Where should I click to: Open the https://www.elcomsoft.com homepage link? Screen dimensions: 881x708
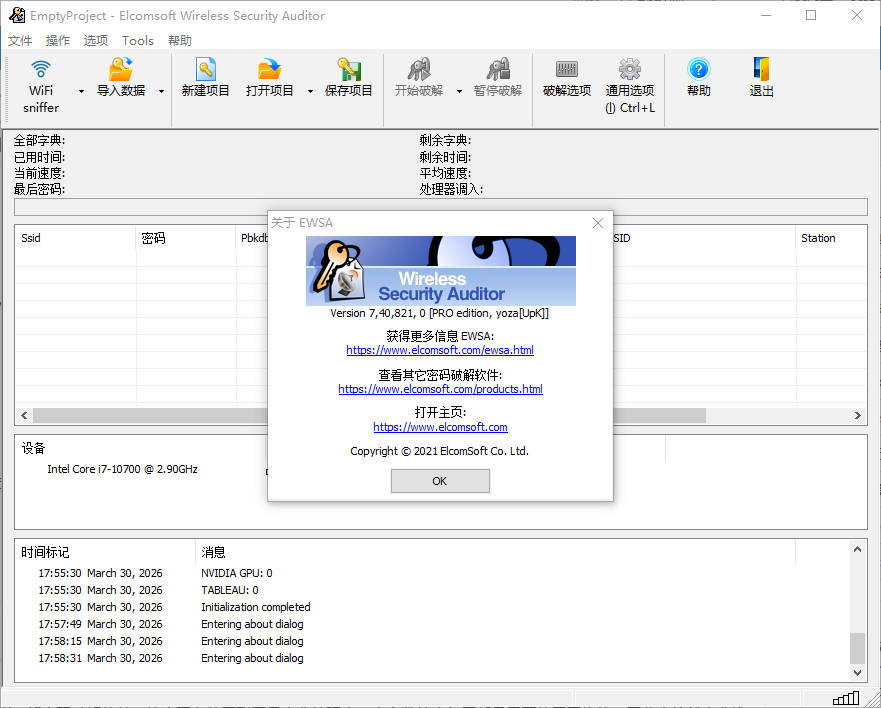click(x=440, y=427)
